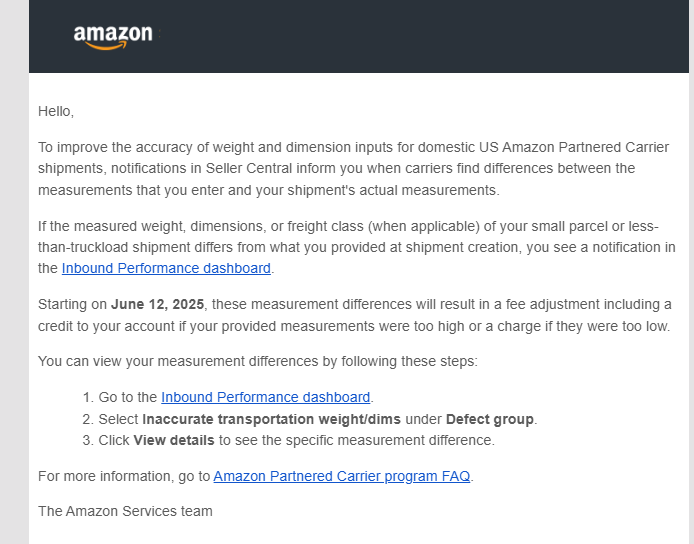The image size is (694, 544).
Task: Click "You can view your measurement differences" sentence
Action: (x=258, y=361)
